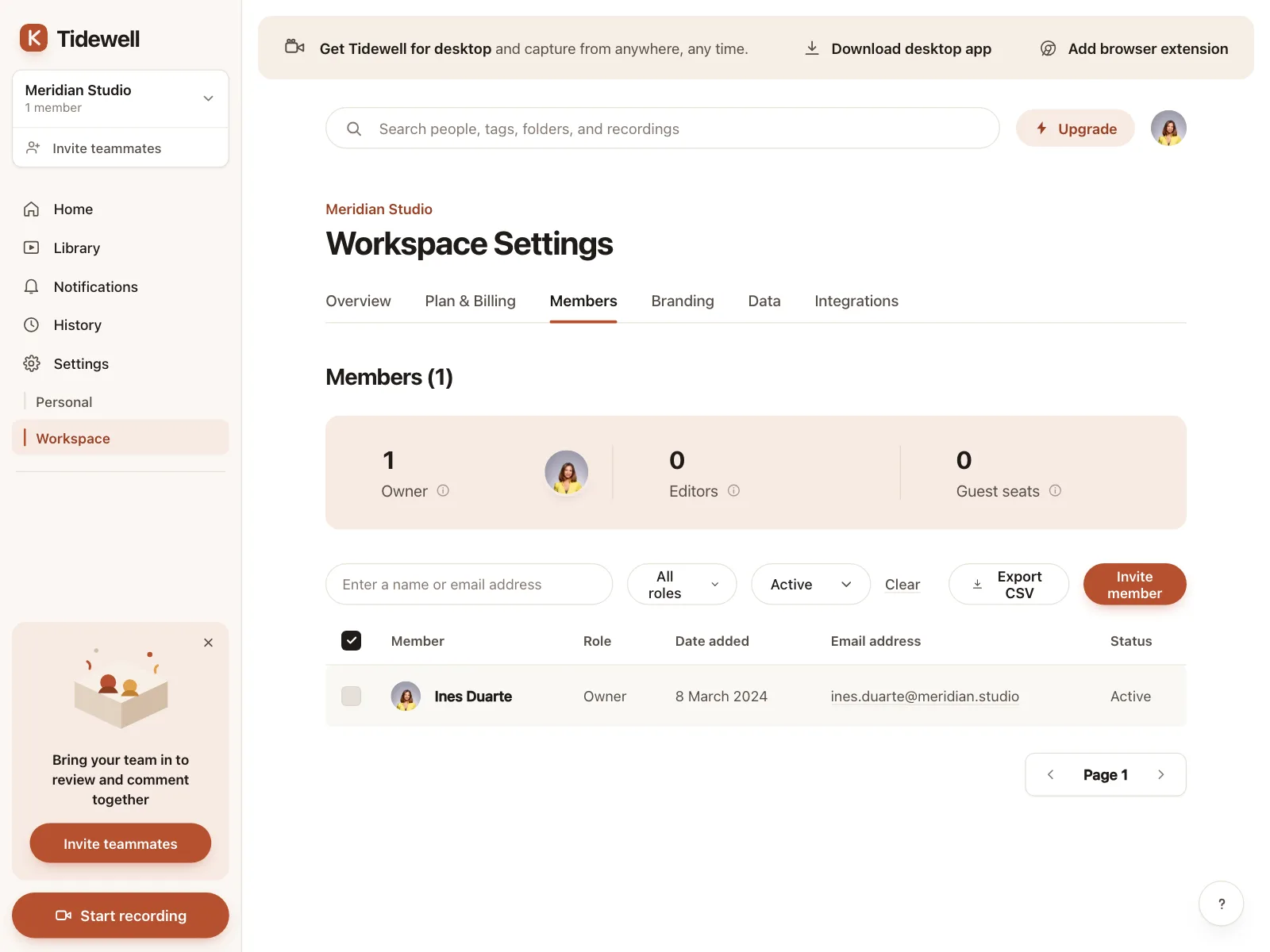This screenshot has height=952, width=1270.
Task: Click the camera icon on Start recording
Action: pos(63,916)
